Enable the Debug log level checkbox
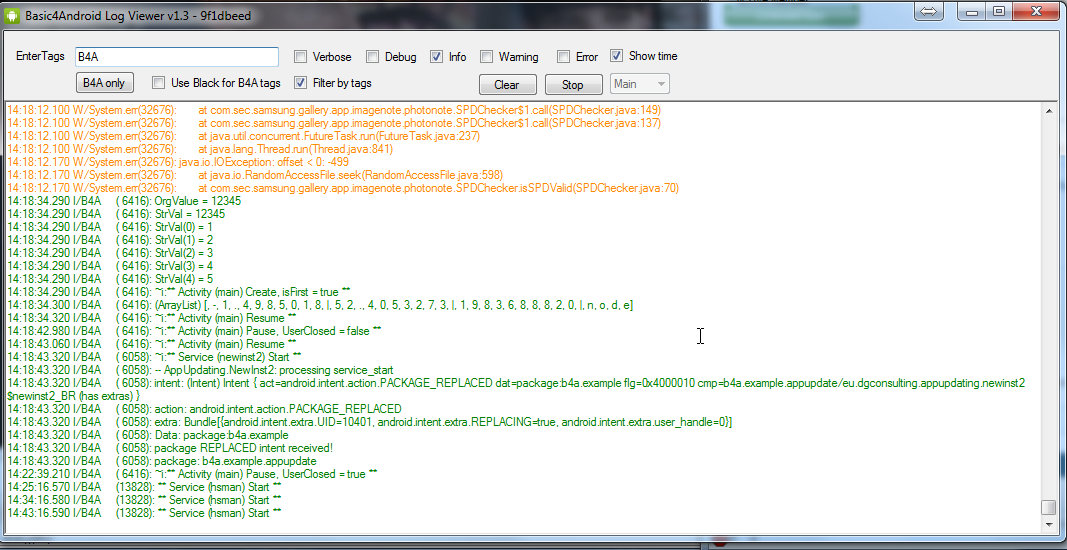This screenshot has height=550, width=1067. (x=372, y=57)
